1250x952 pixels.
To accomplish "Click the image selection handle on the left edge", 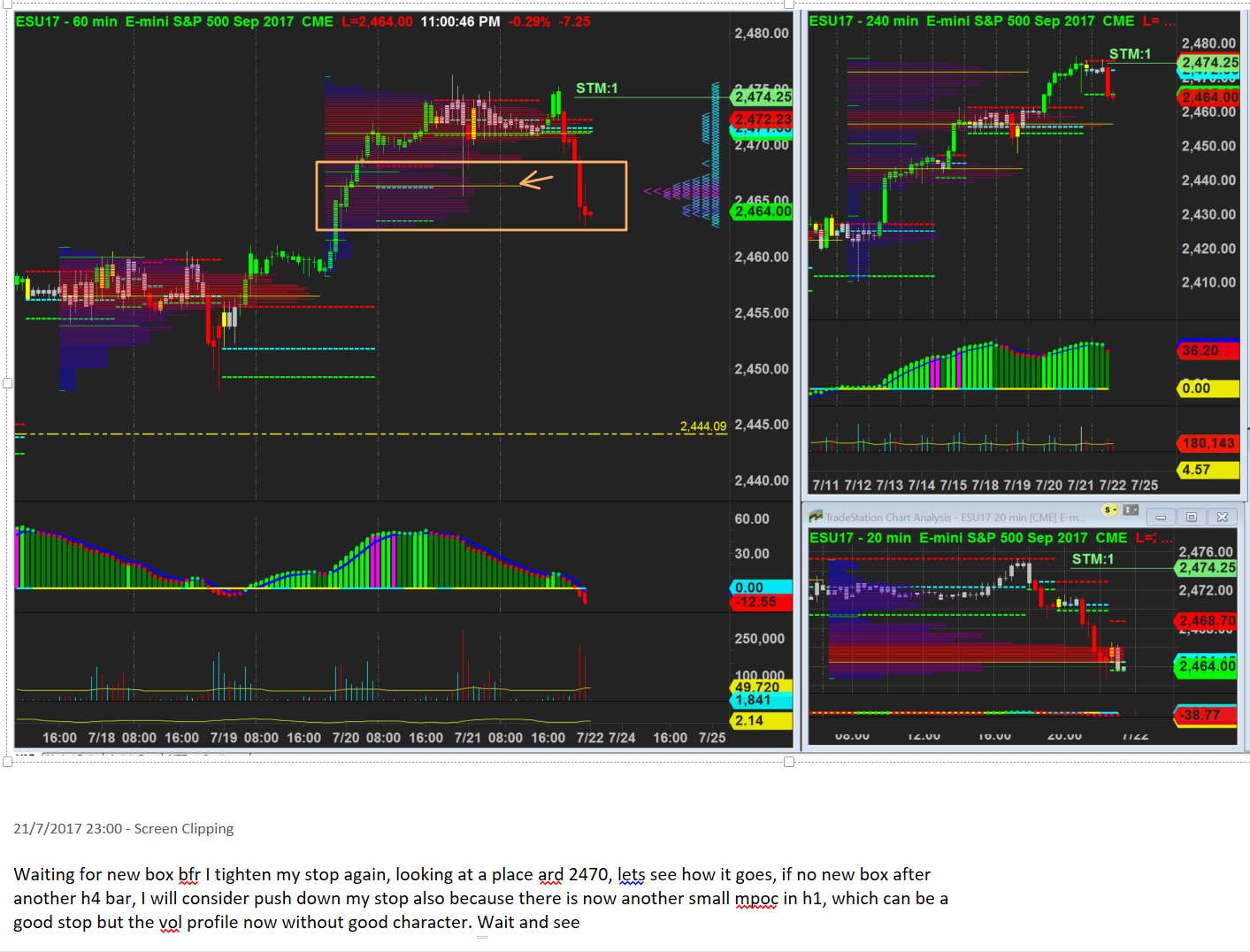I will coord(7,383).
